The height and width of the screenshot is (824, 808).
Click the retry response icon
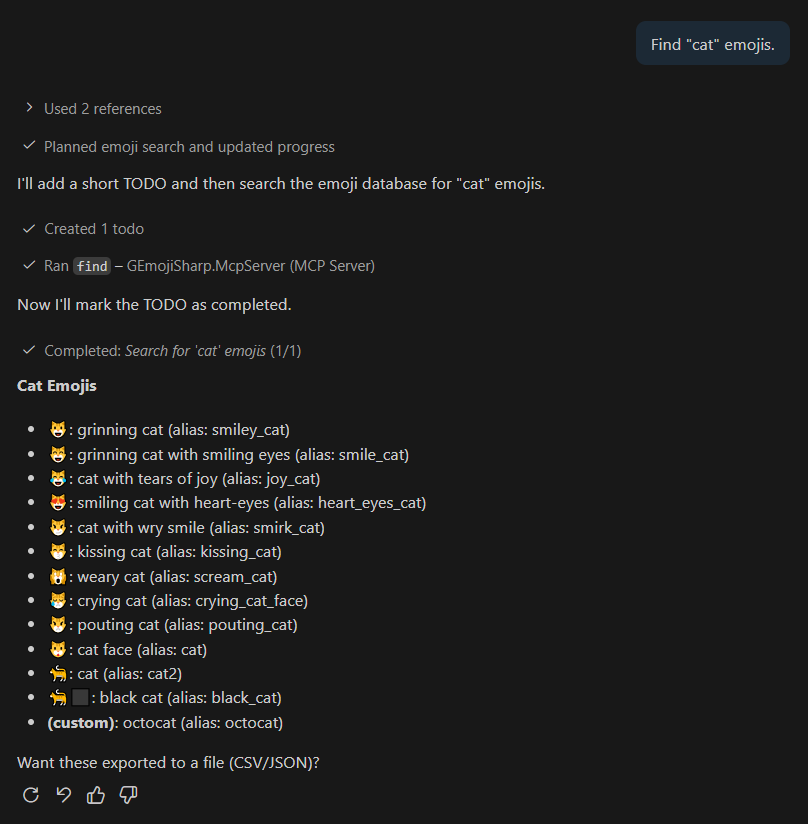coord(30,794)
